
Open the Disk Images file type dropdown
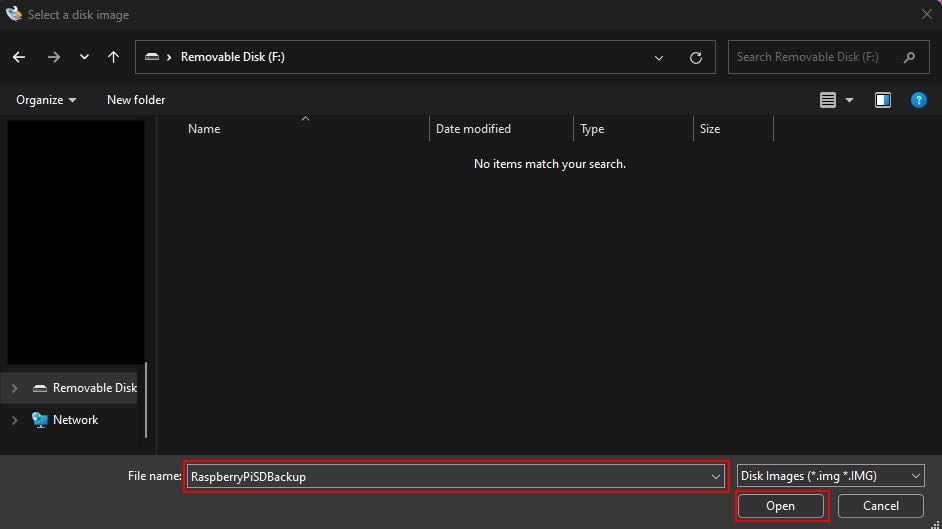(830, 476)
